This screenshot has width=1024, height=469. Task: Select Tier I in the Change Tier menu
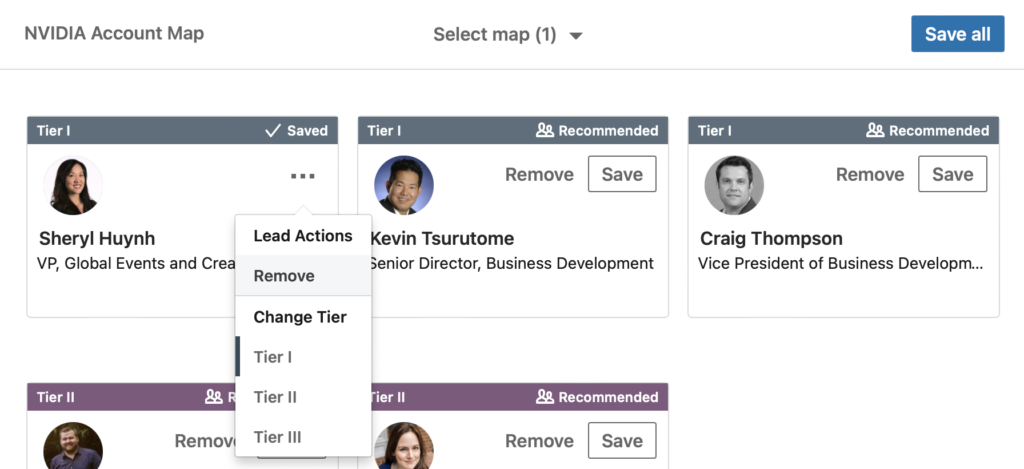(273, 357)
